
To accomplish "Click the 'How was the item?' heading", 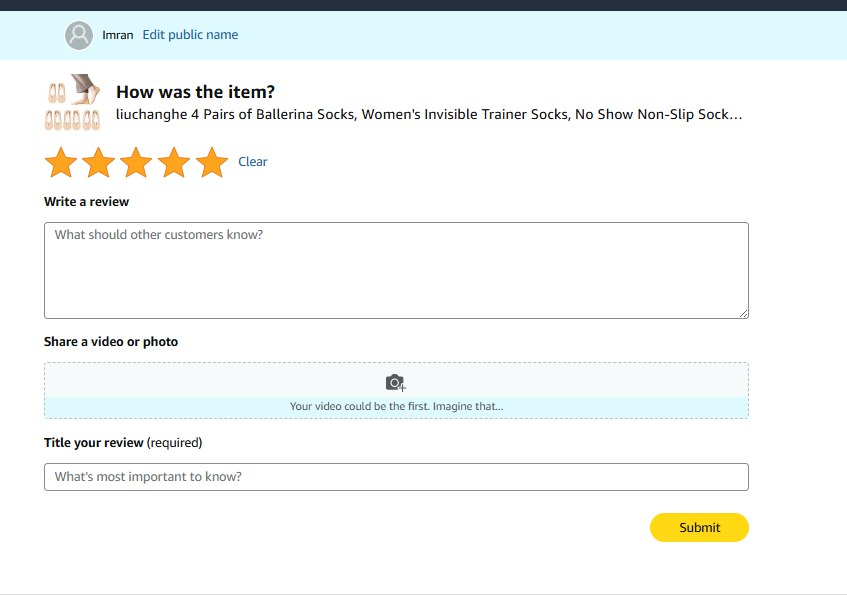I will click(x=195, y=92).
